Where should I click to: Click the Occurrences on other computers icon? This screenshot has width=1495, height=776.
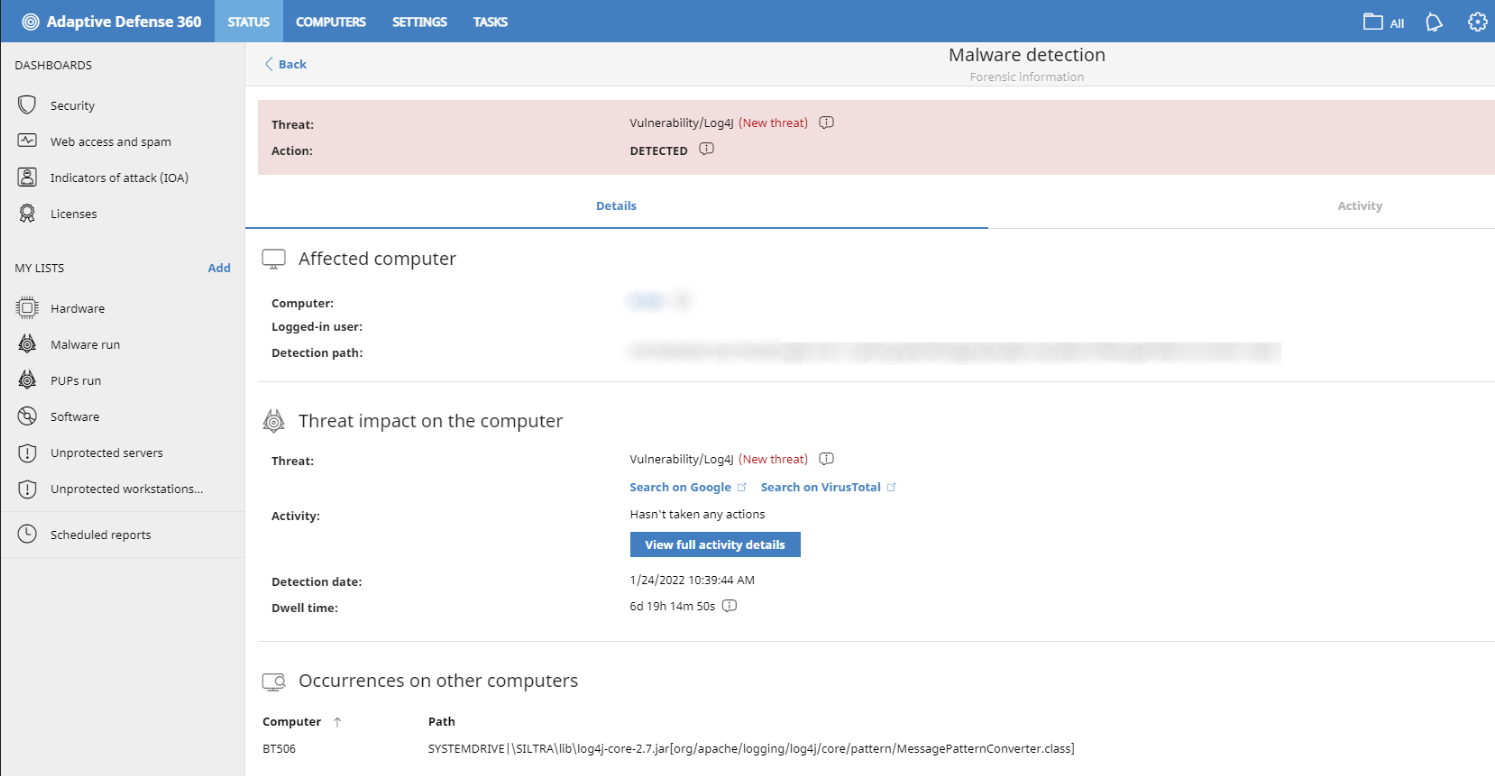pos(274,681)
